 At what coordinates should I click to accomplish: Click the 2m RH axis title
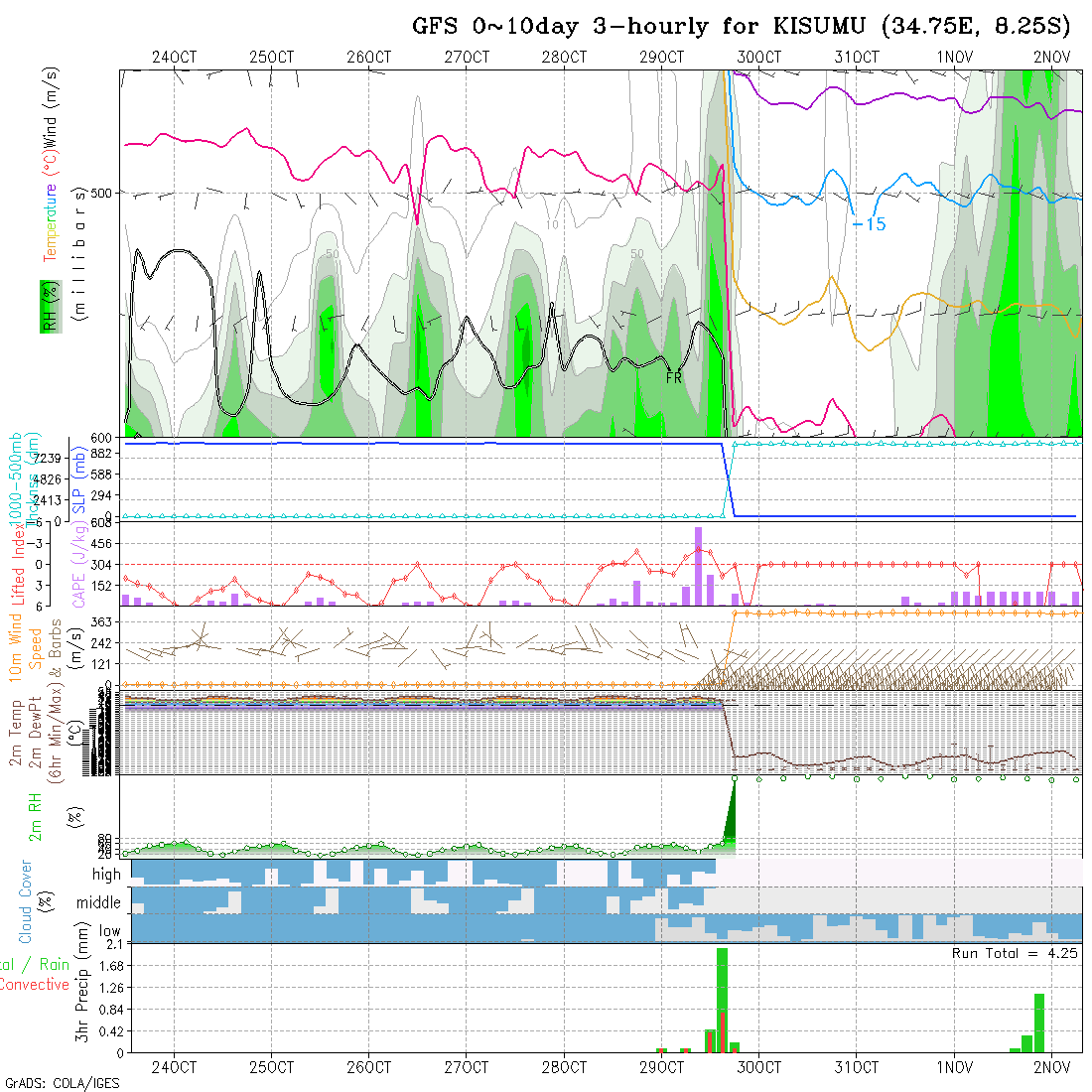[x=36, y=815]
